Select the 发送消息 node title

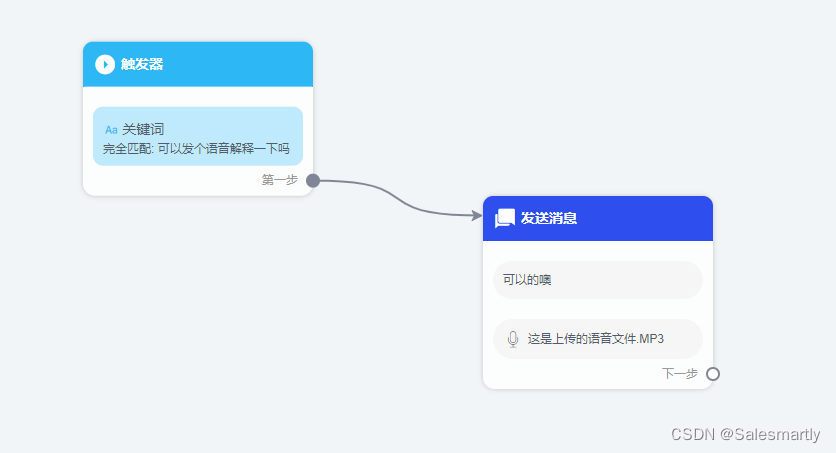[549, 219]
